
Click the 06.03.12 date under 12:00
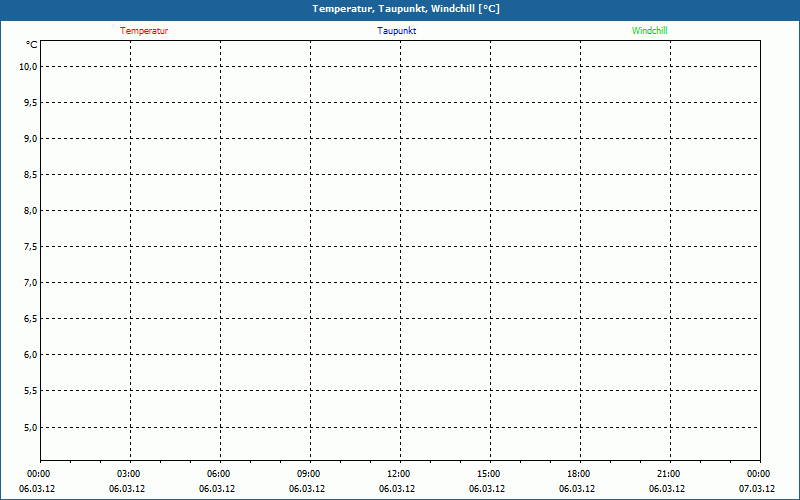pyautogui.click(x=397, y=489)
